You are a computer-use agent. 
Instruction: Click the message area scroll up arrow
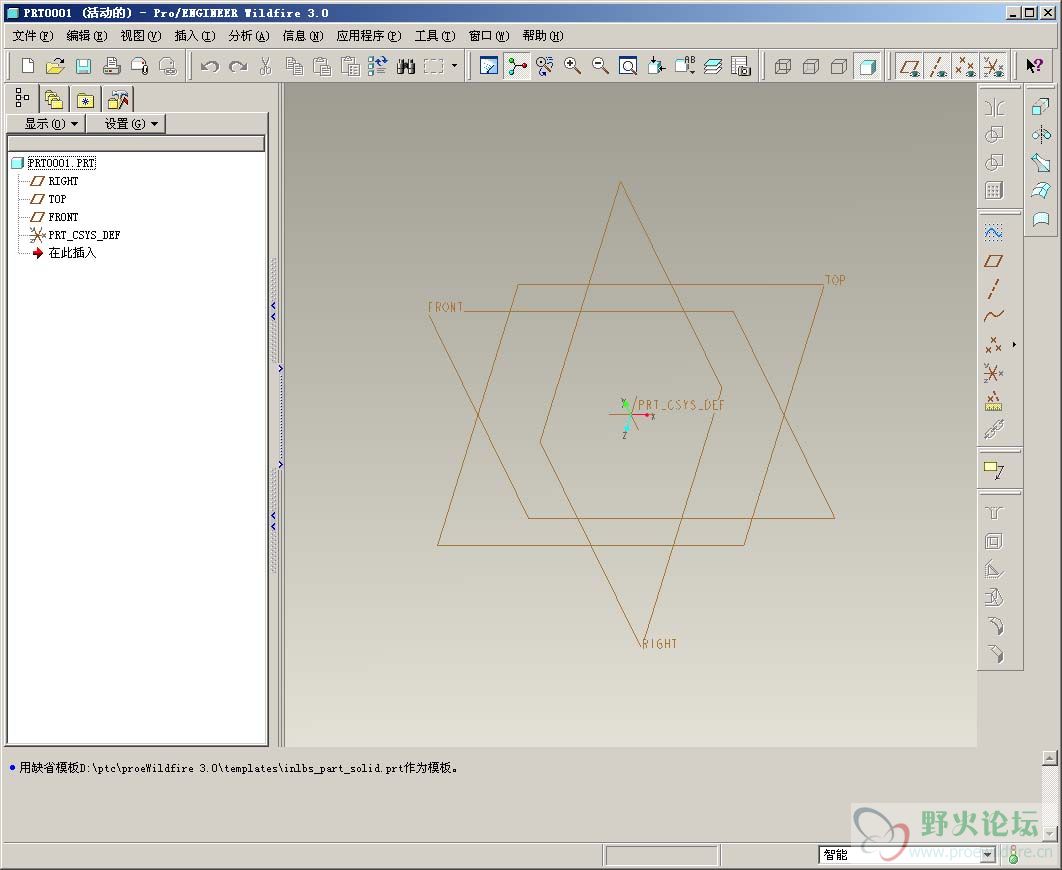(x=1050, y=758)
